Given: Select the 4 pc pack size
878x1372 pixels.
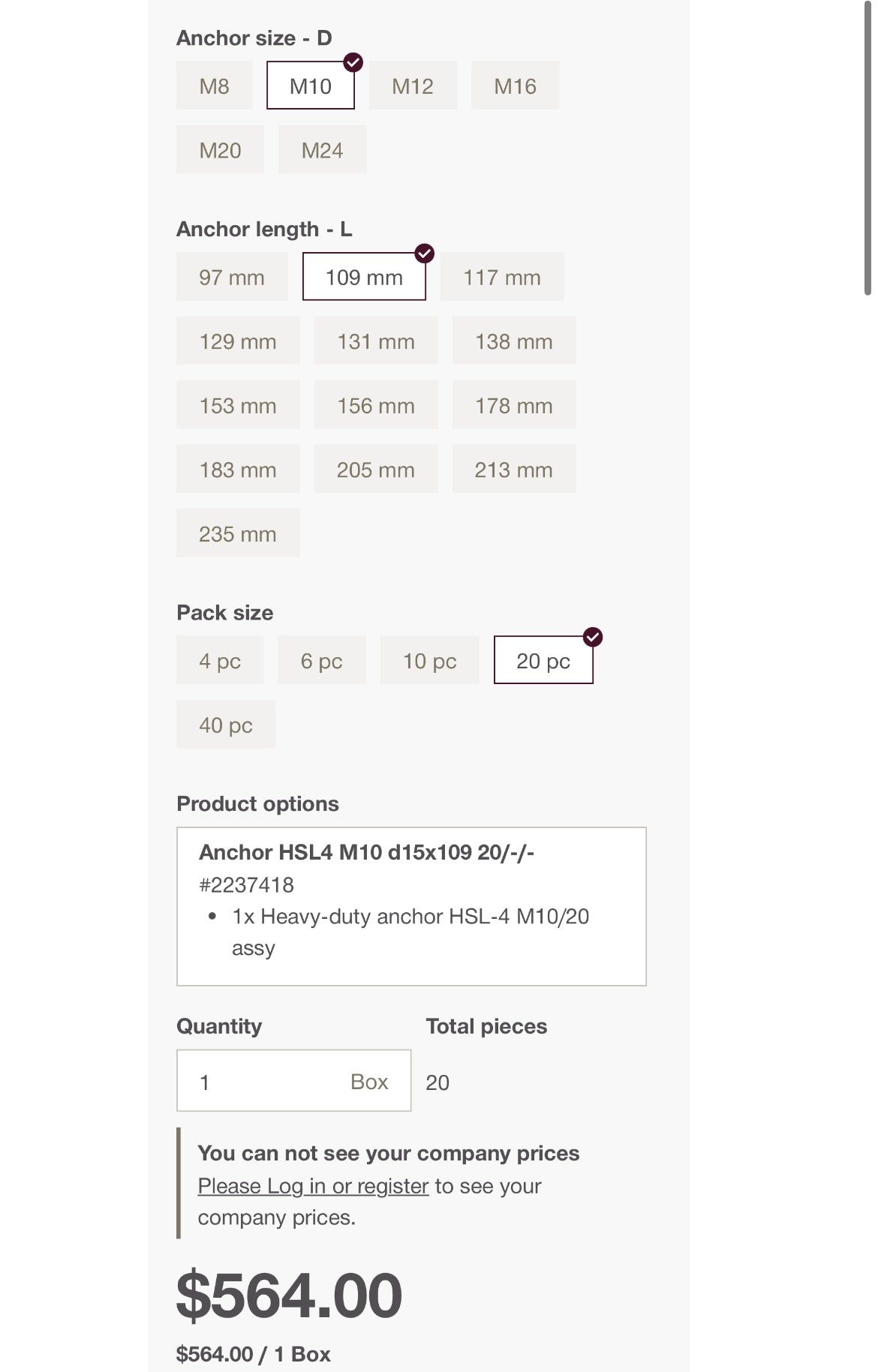Looking at the screenshot, I should tap(219, 660).
